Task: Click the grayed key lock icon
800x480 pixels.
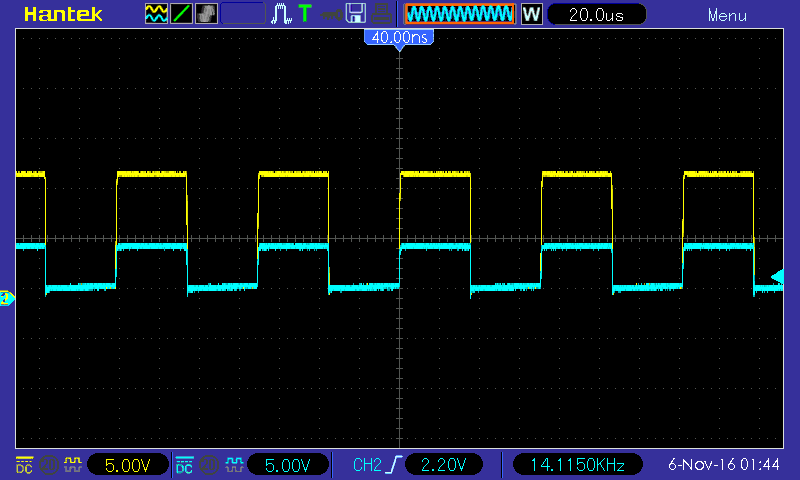Action: [331, 15]
